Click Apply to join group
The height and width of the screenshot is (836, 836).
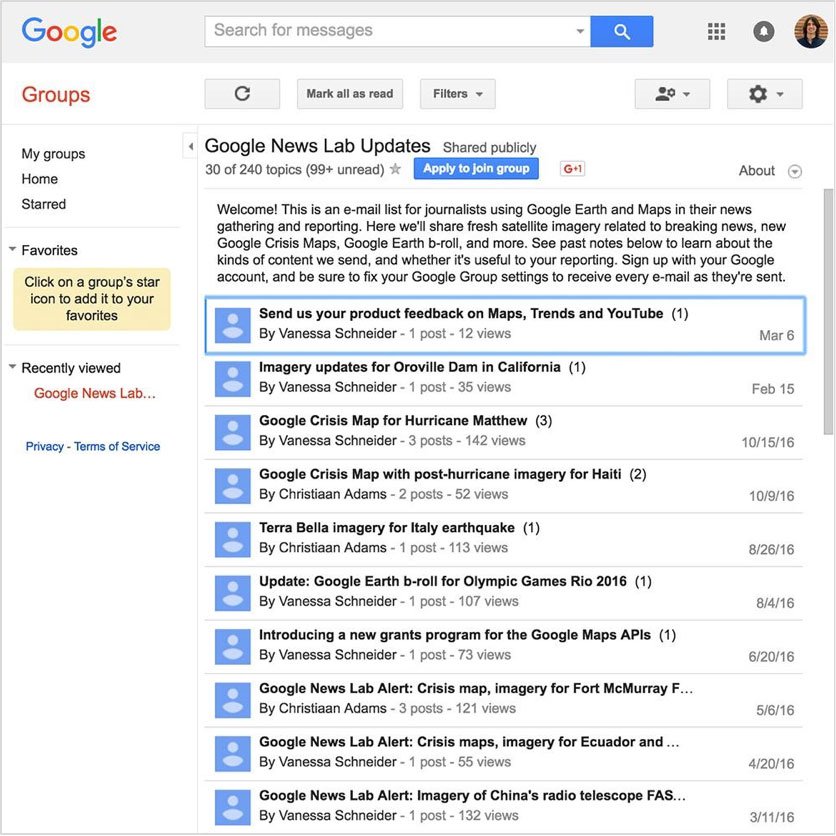[476, 168]
